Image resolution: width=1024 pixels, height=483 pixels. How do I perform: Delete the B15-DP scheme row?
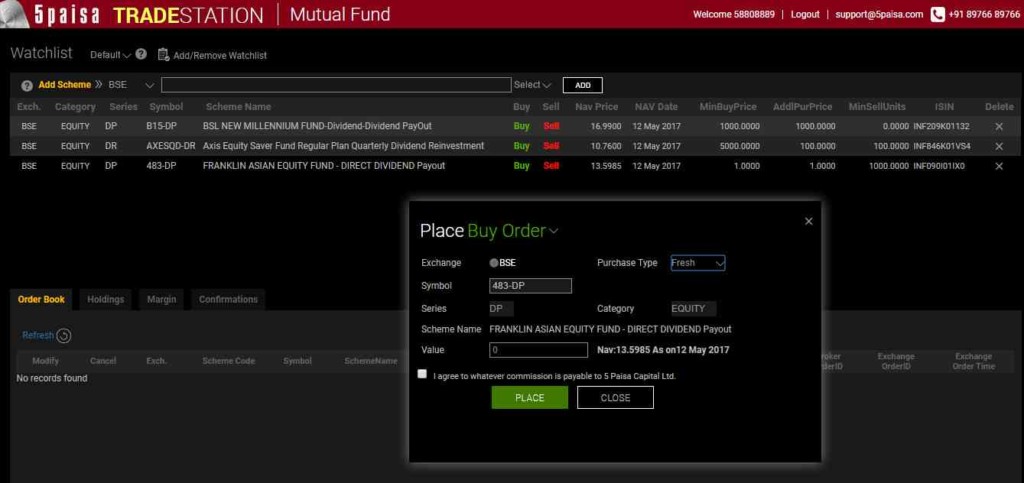point(998,127)
